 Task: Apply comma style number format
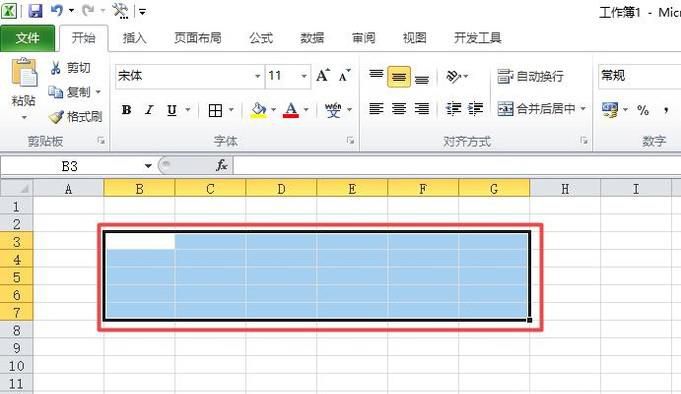coord(666,110)
